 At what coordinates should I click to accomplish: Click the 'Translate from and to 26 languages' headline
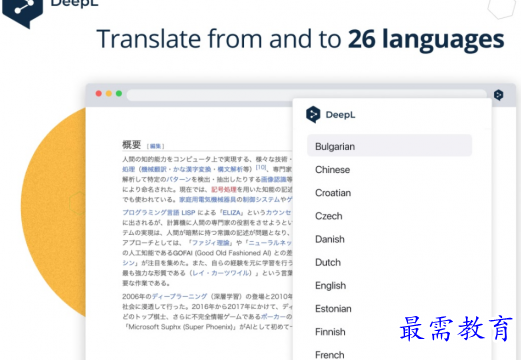(x=300, y=39)
